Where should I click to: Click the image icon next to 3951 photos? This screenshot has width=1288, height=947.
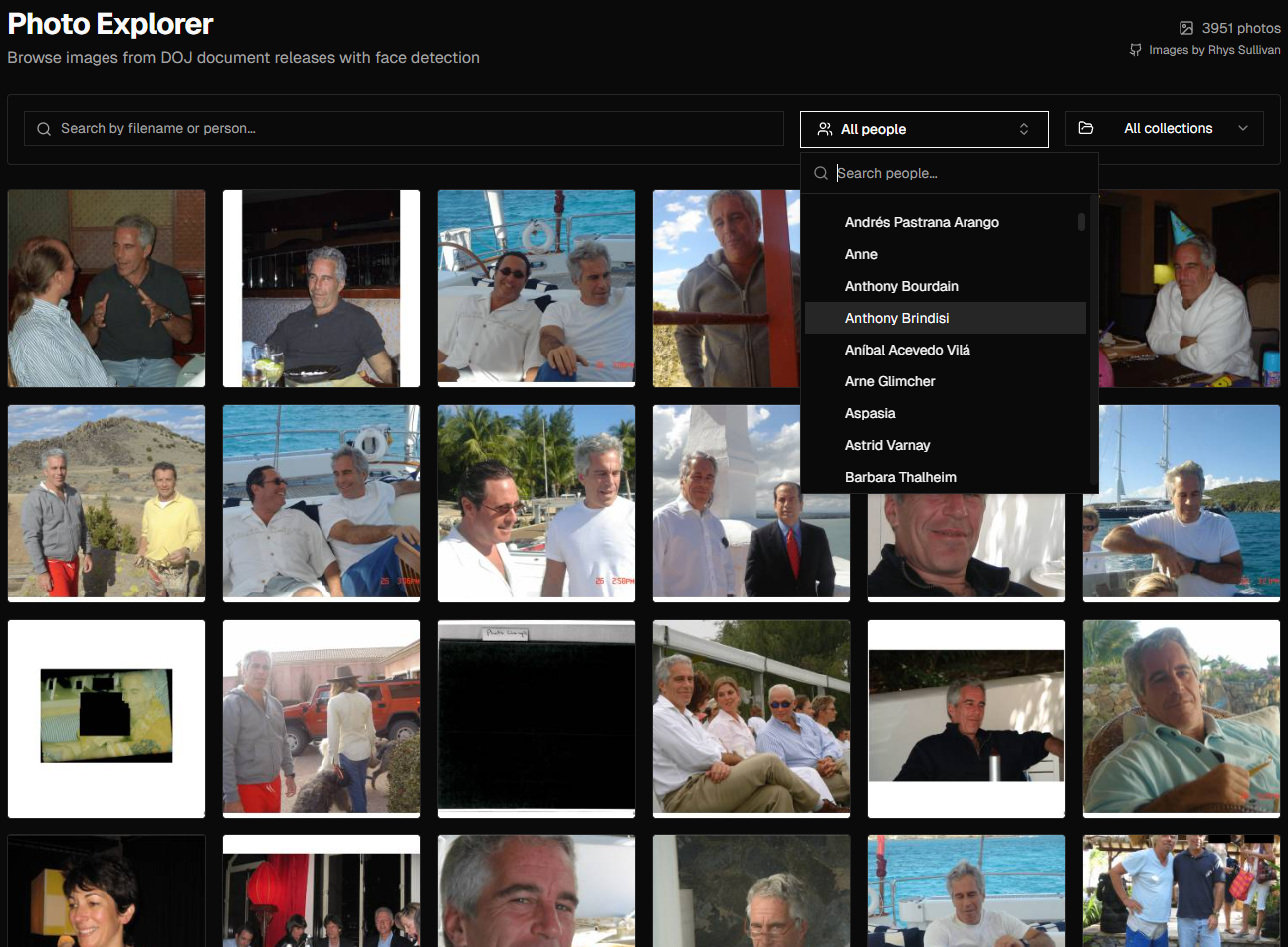click(1186, 28)
